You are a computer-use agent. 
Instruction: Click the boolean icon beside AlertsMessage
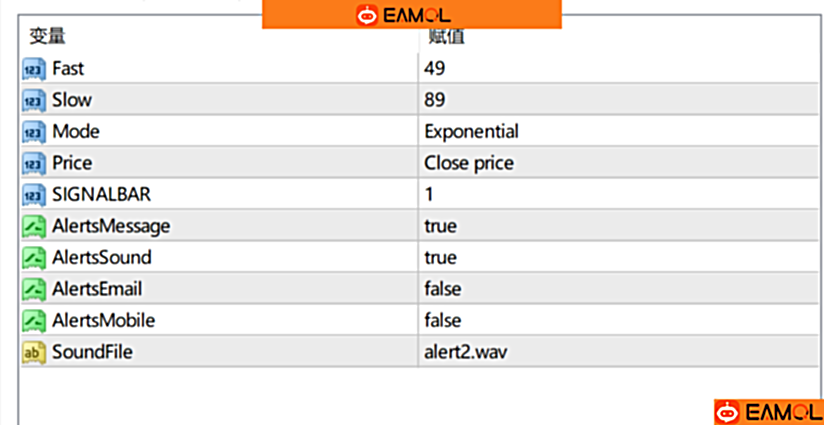(34, 226)
